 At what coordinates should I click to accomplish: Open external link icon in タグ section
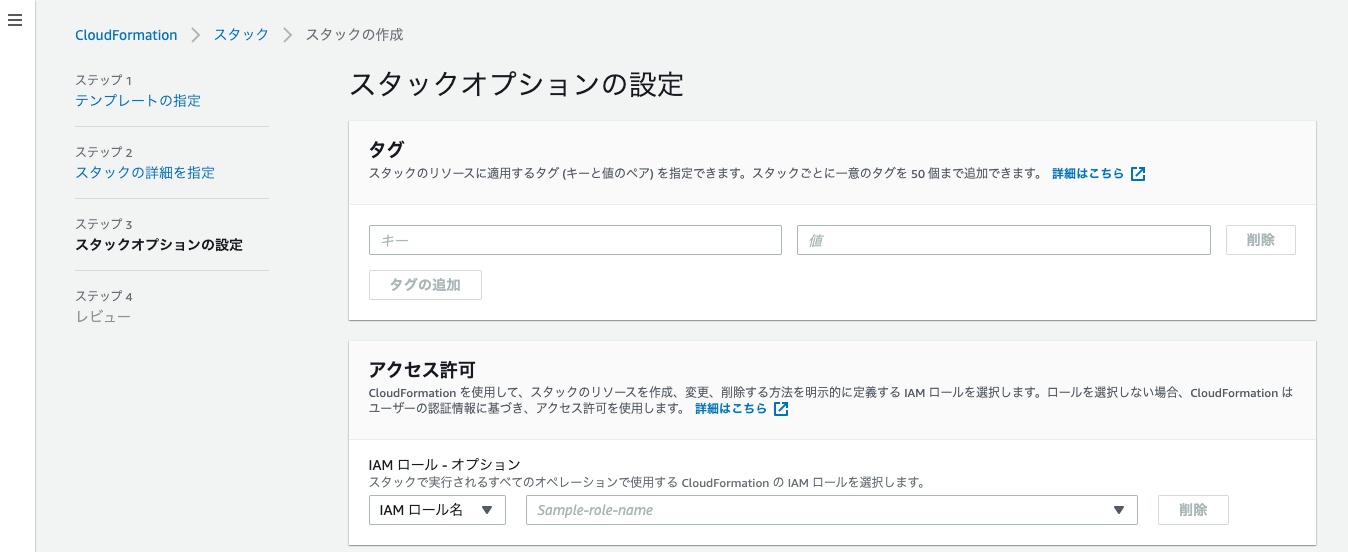tap(1138, 173)
